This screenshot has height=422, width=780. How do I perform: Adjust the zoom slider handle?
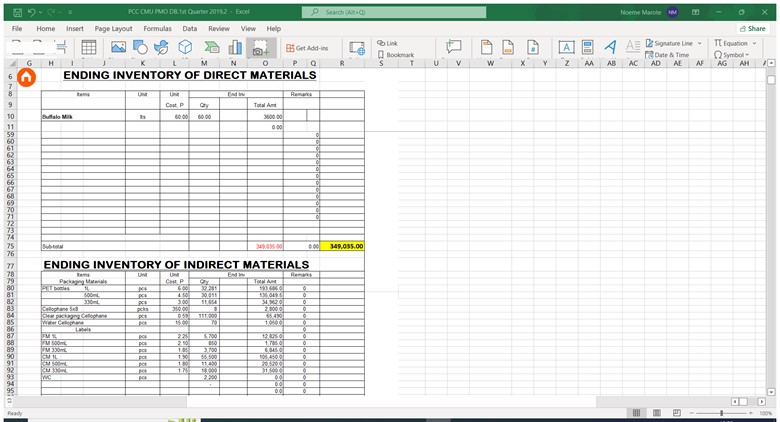[x=721, y=413]
